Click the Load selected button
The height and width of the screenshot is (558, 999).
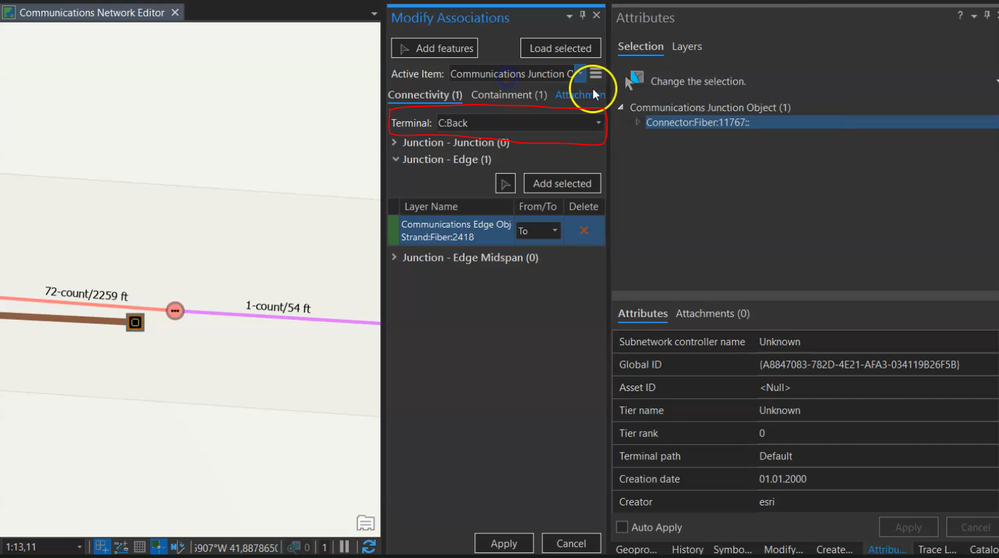(560, 48)
